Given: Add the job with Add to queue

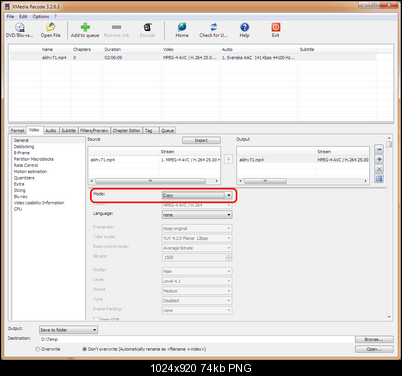Looking at the screenshot, I should pos(85,30).
